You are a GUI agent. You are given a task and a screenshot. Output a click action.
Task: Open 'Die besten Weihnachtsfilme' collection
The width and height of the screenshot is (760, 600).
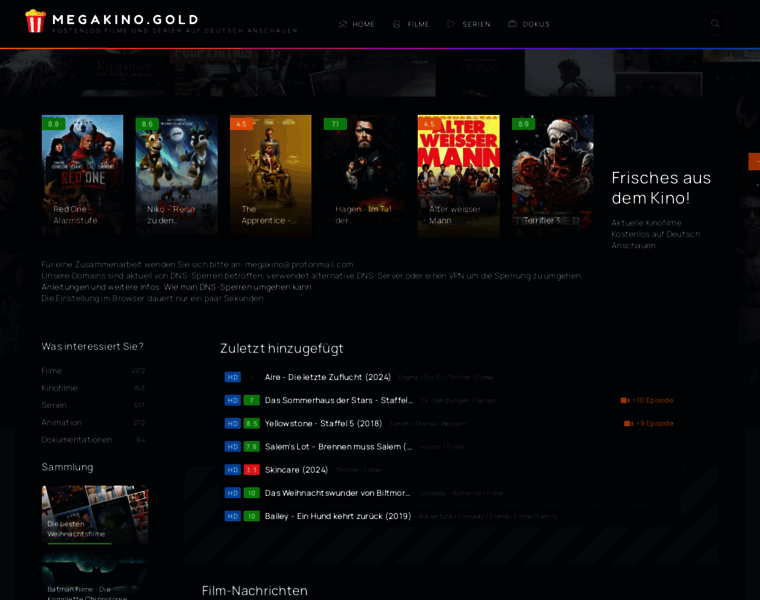coord(95,515)
